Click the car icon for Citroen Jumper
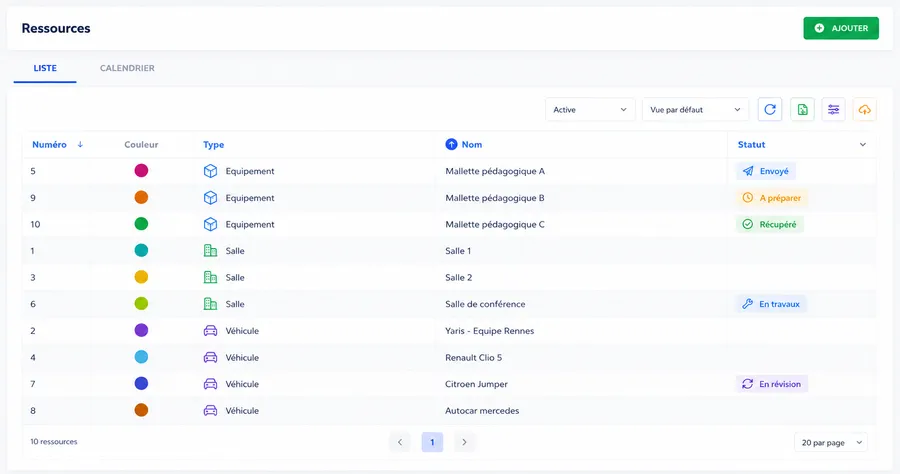 (x=211, y=384)
